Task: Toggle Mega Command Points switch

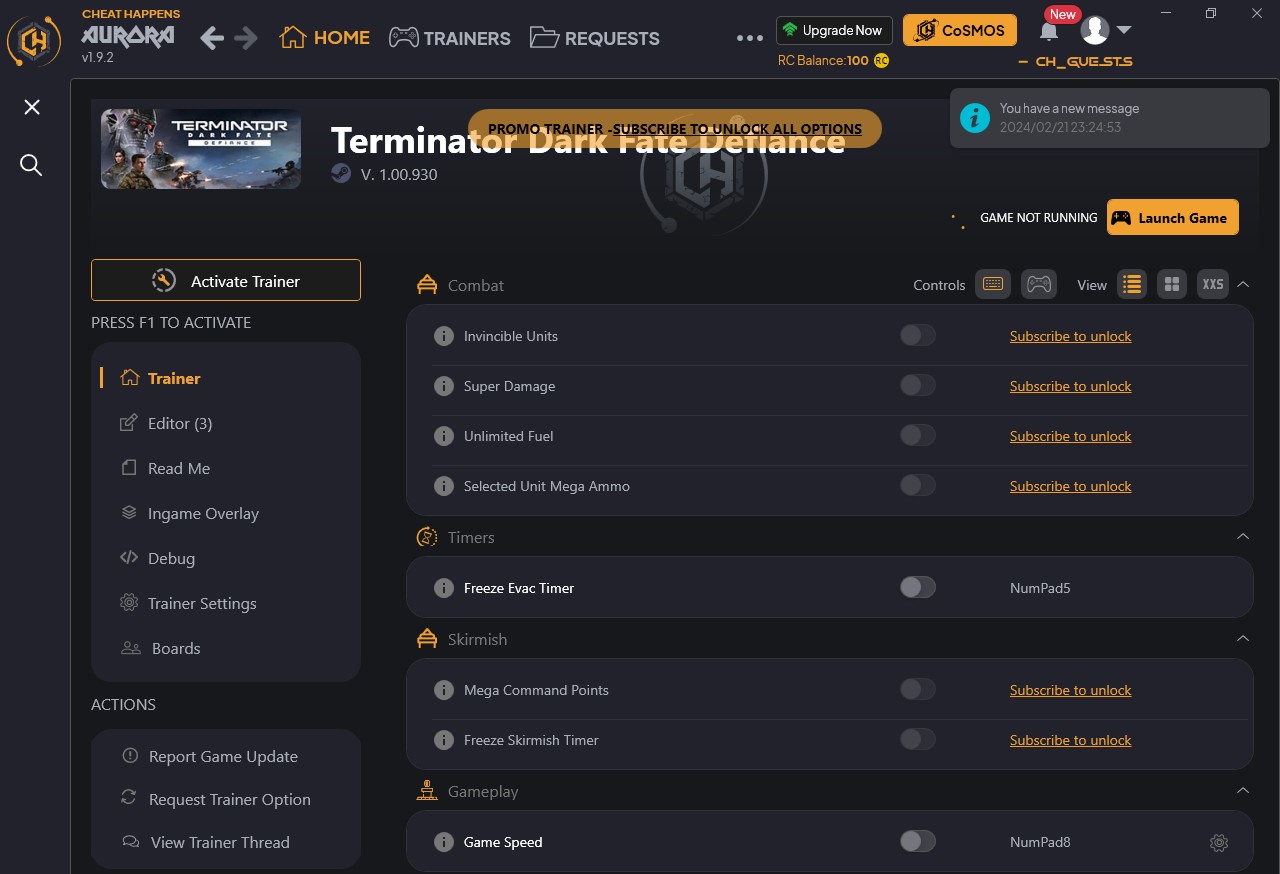Action: click(918, 689)
